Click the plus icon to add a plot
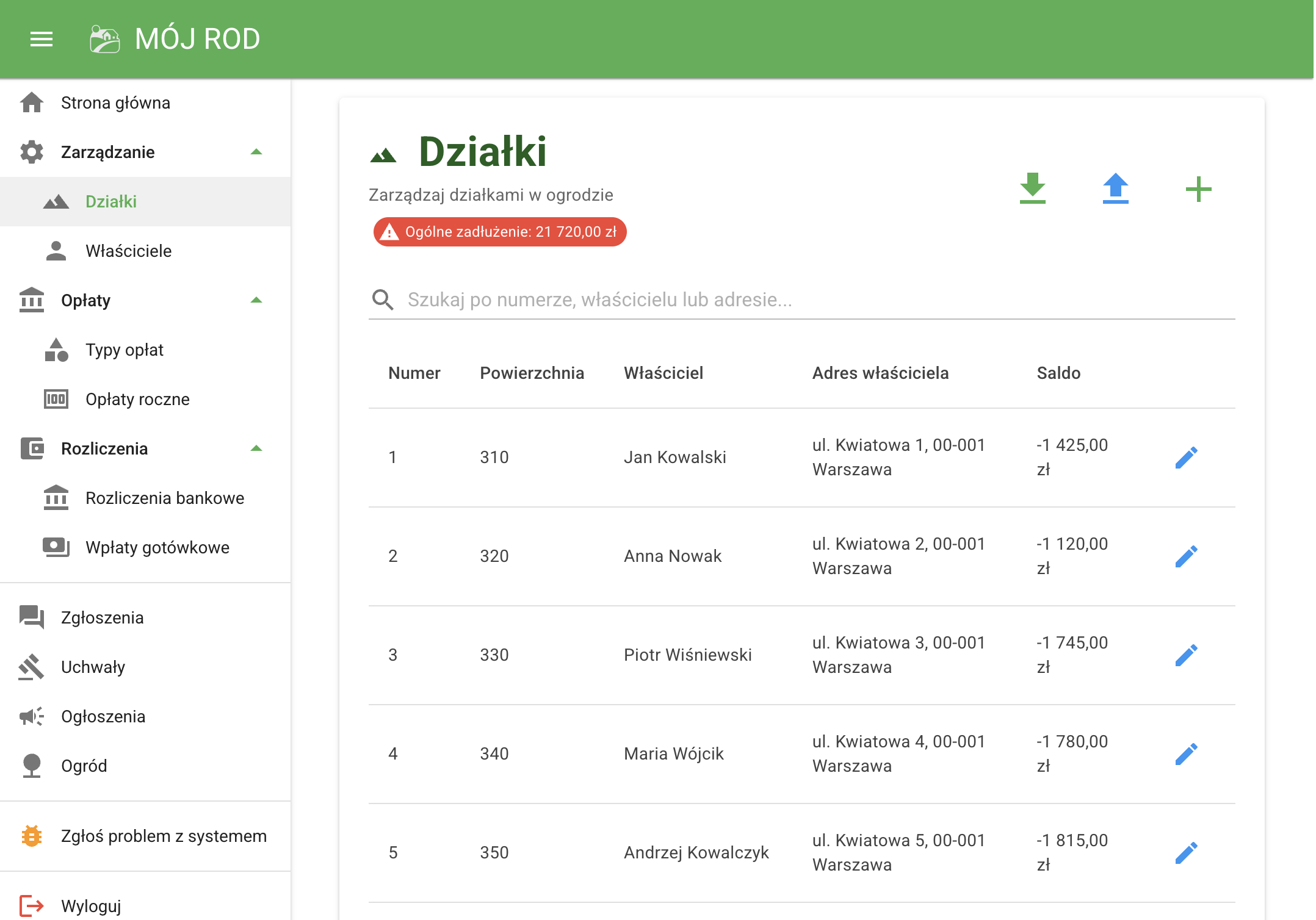This screenshot has height=920, width=1316. (1198, 189)
